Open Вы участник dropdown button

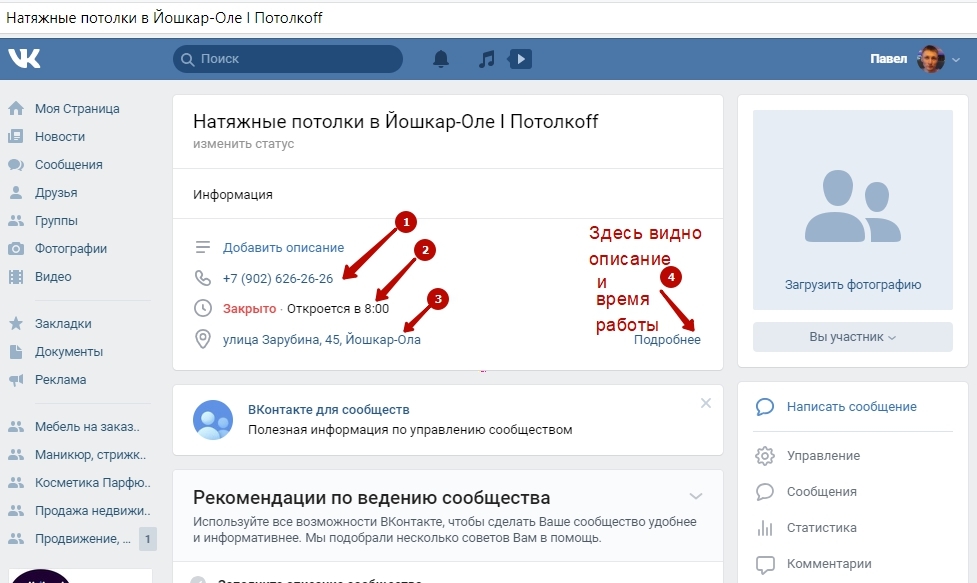pos(853,337)
